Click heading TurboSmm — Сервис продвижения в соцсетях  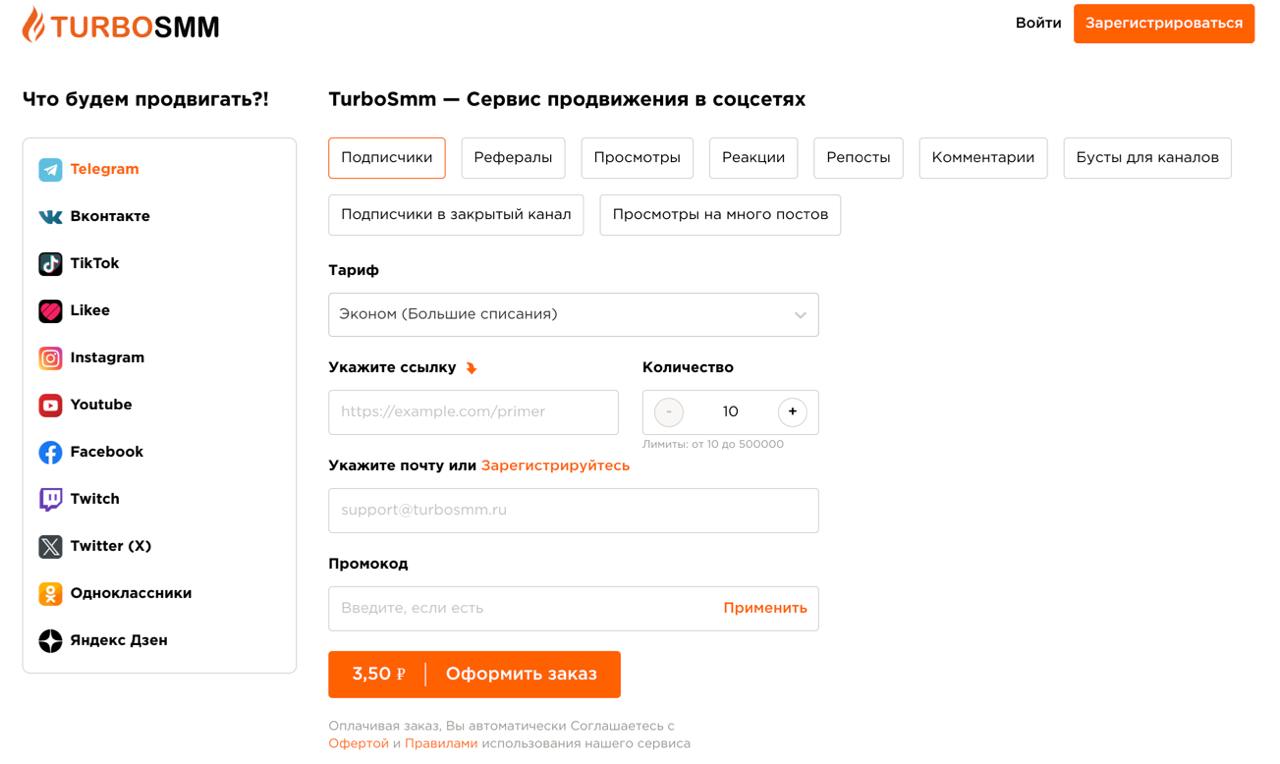pos(567,99)
